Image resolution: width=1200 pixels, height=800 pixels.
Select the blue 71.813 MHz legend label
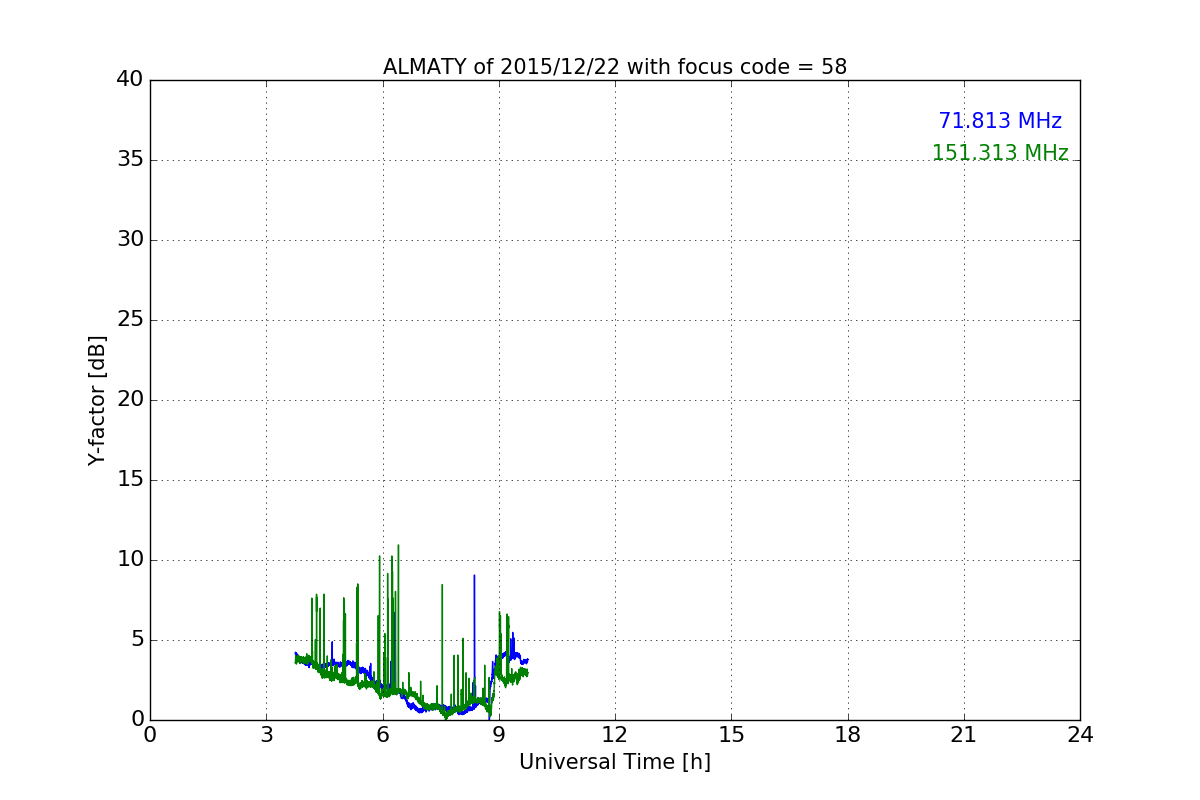(x=1000, y=121)
